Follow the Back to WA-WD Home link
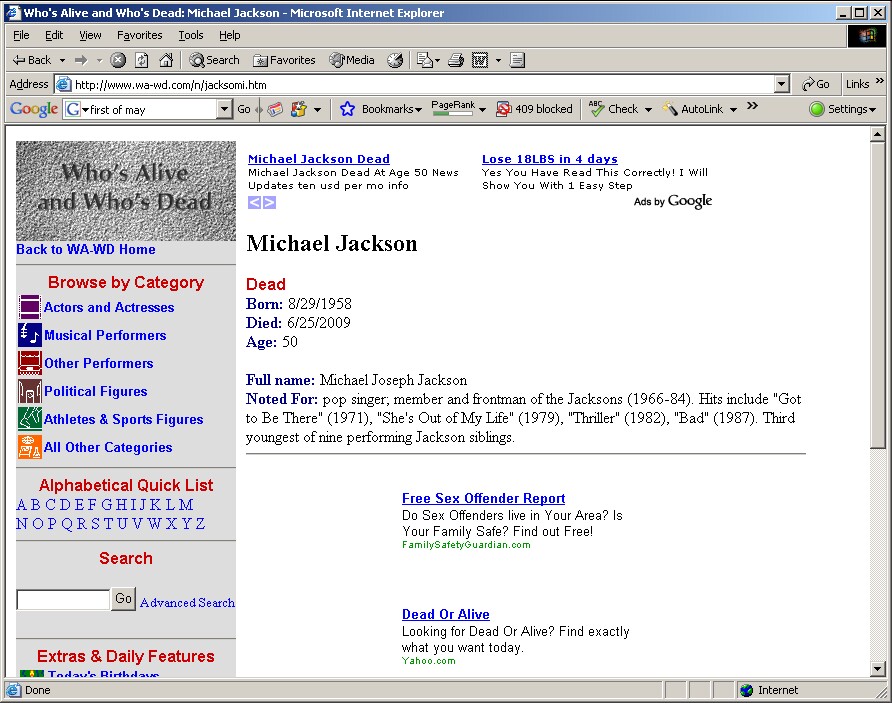Screen dimensions: 892x703 (x=85, y=249)
